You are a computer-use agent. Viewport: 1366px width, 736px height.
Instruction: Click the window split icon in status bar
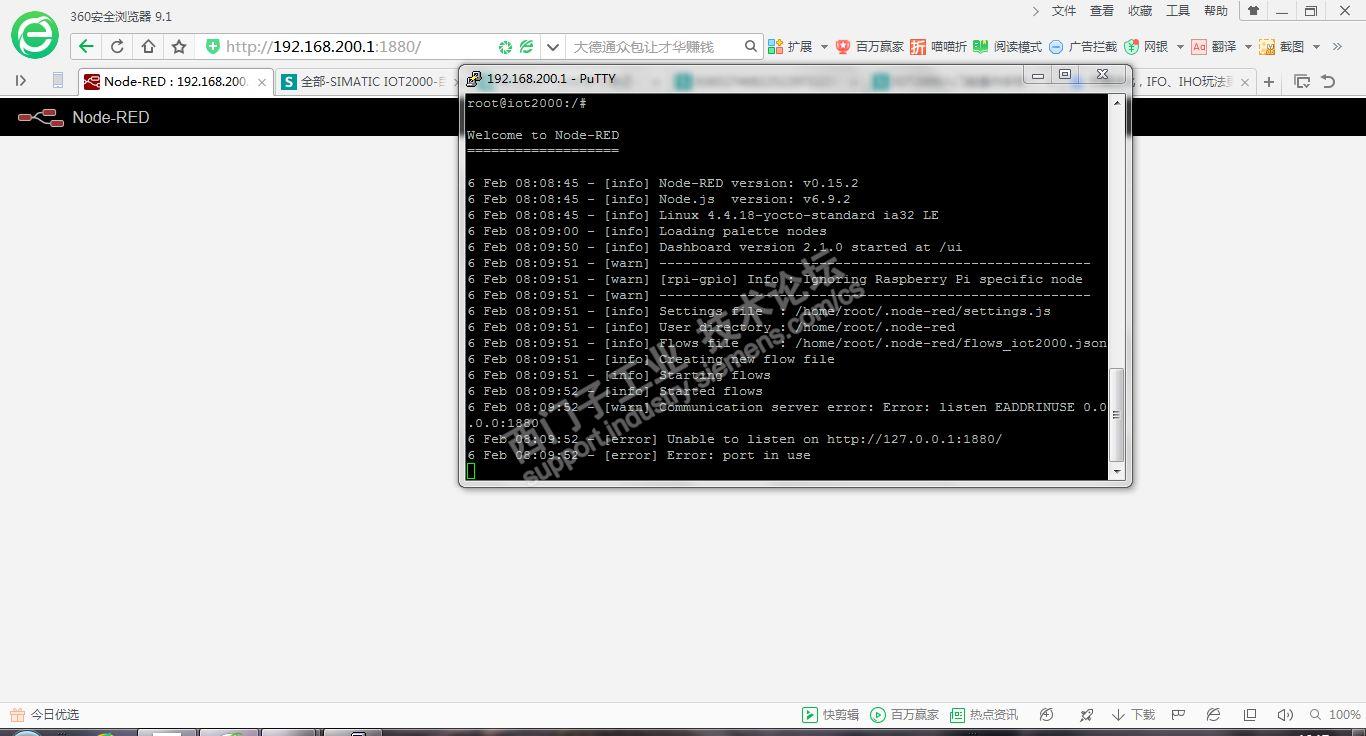point(1250,715)
